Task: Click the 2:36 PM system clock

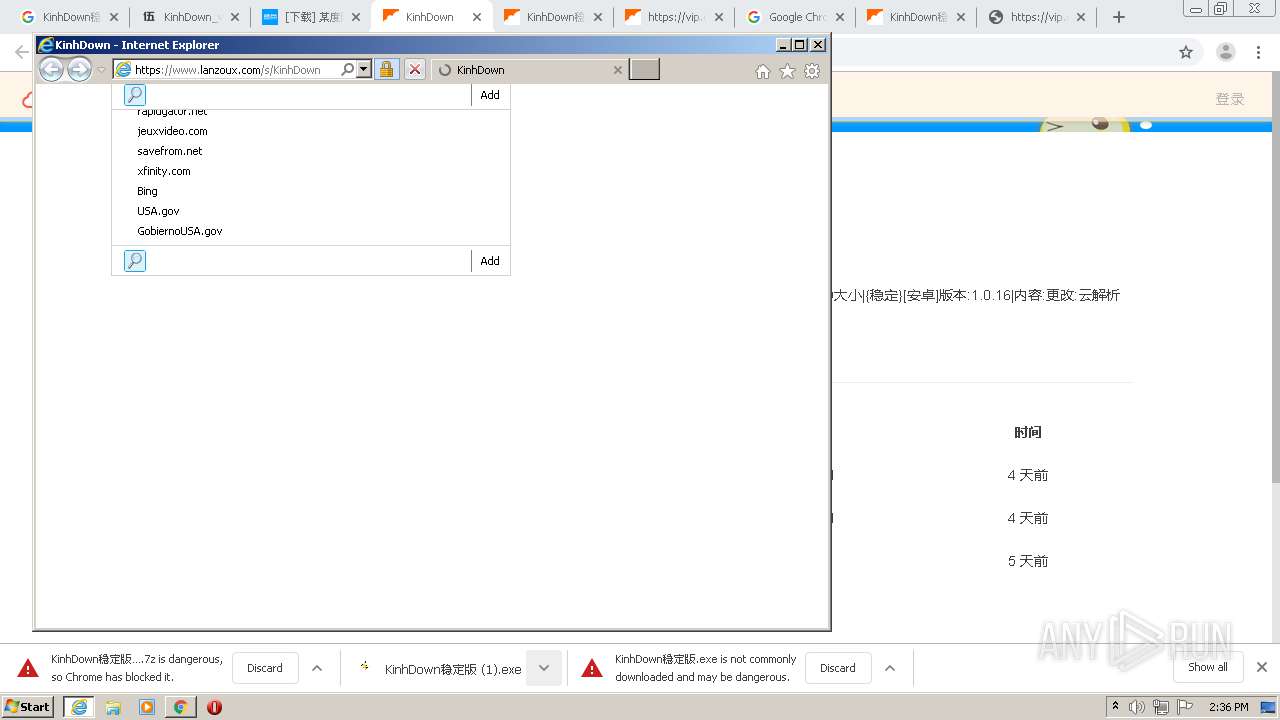Action: [1228, 707]
